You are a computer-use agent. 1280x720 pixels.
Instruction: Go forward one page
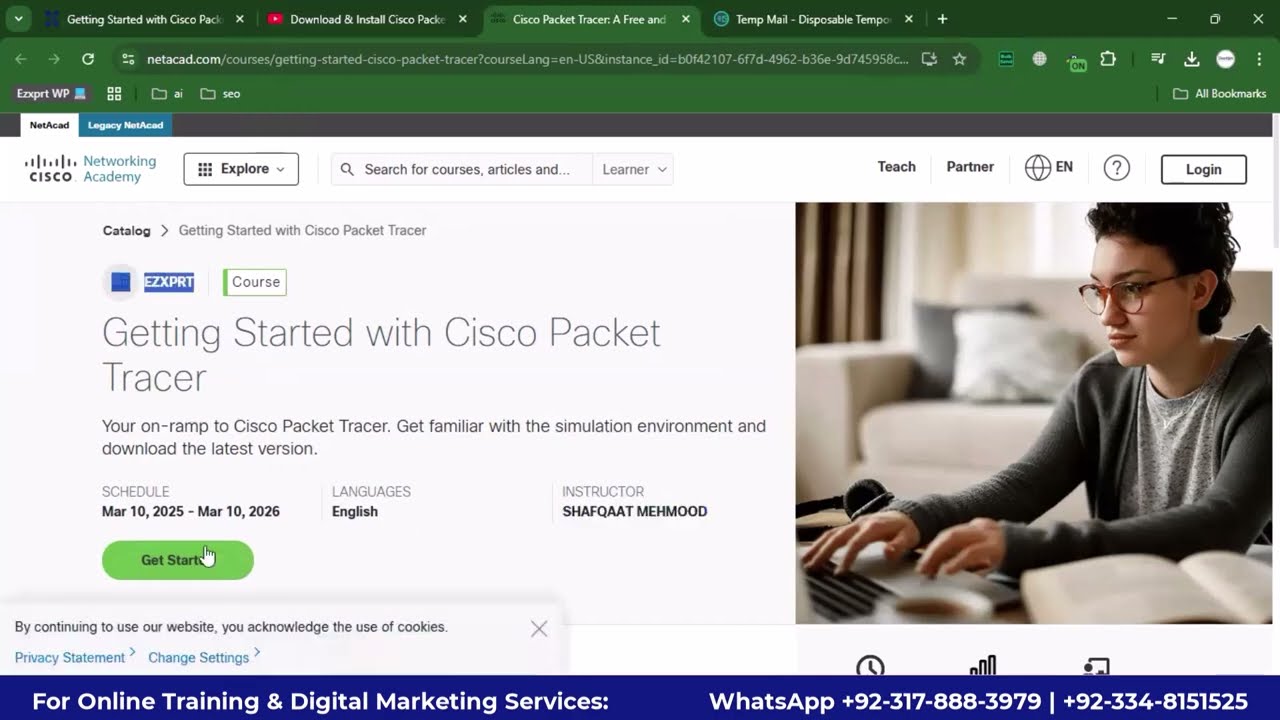tap(54, 59)
